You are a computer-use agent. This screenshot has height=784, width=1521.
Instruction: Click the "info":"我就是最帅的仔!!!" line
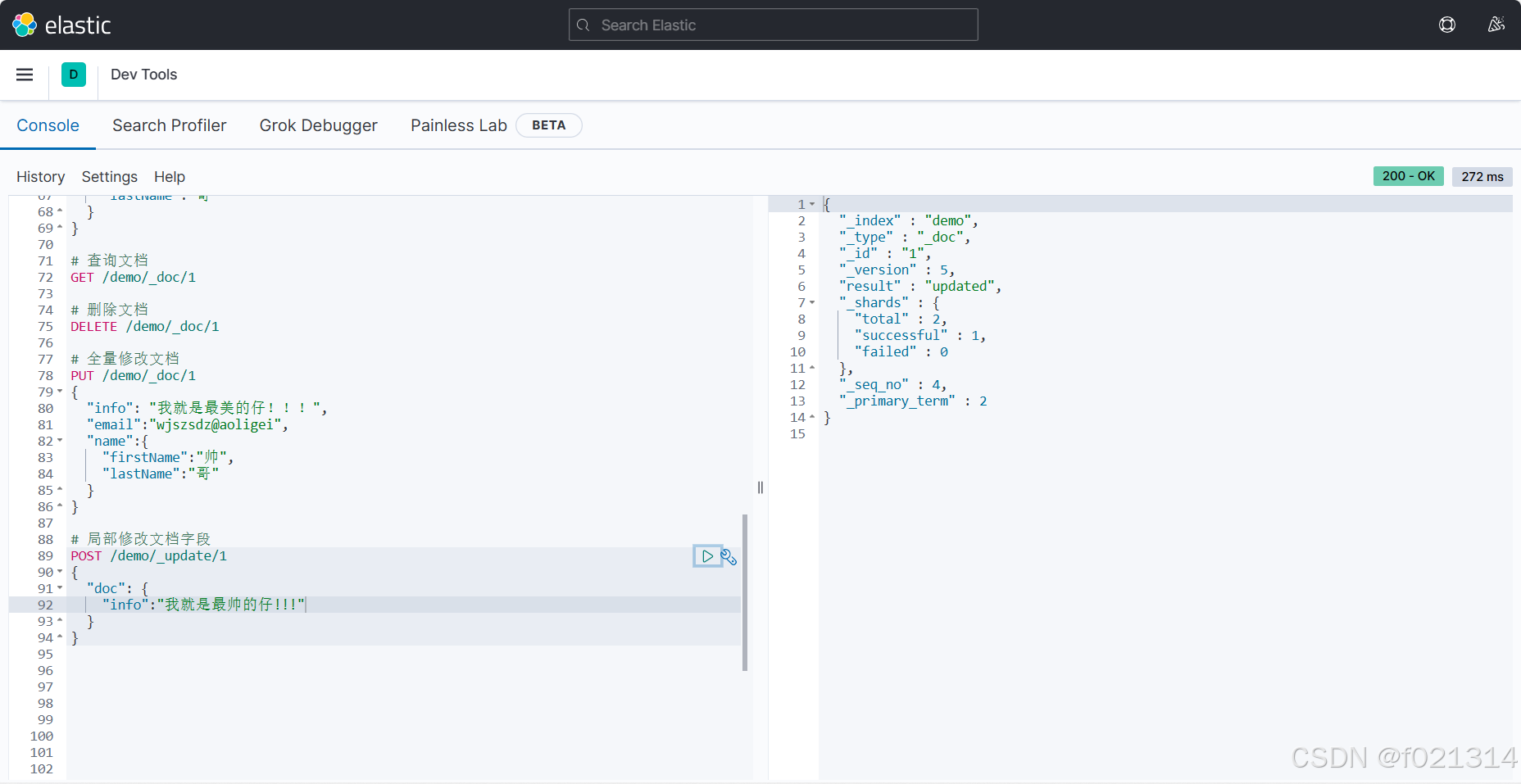(x=204, y=605)
